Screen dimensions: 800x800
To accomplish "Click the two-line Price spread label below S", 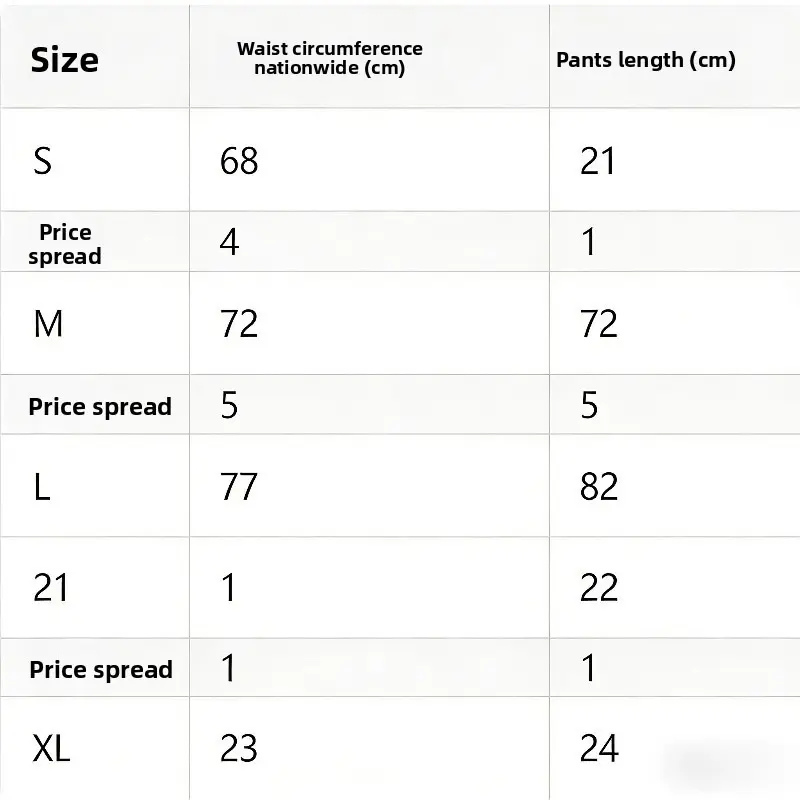I will click(x=65, y=244).
